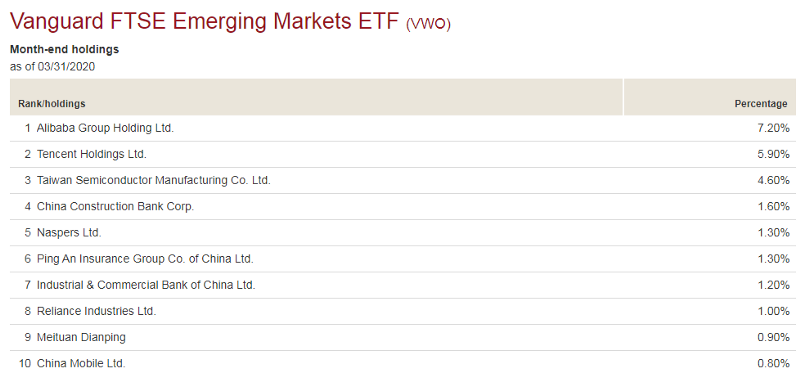Select the 5.90% Tencent percentage
The height and width of the screenshot is (377, 800).
(x=773, y=154)
